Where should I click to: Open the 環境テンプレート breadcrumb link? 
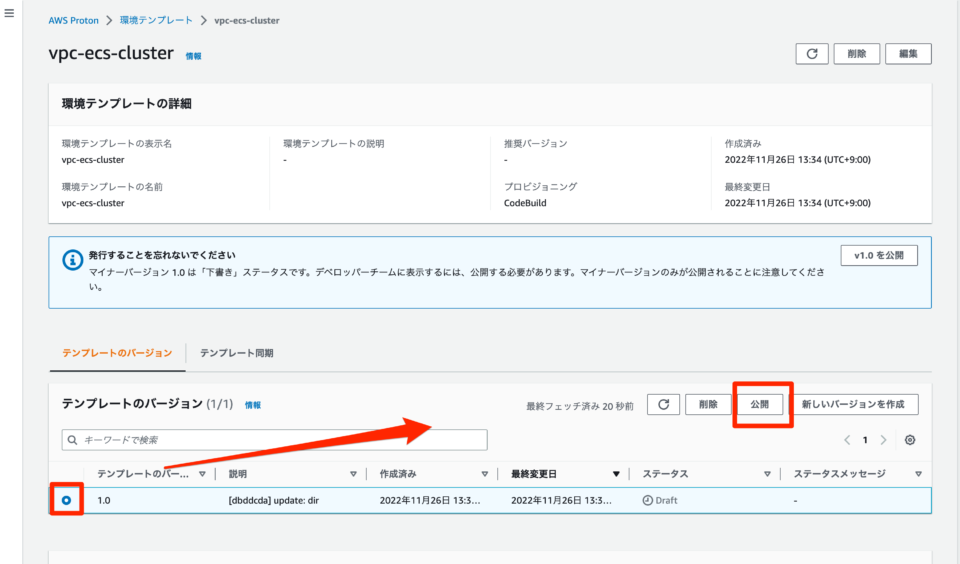point(156,20)
